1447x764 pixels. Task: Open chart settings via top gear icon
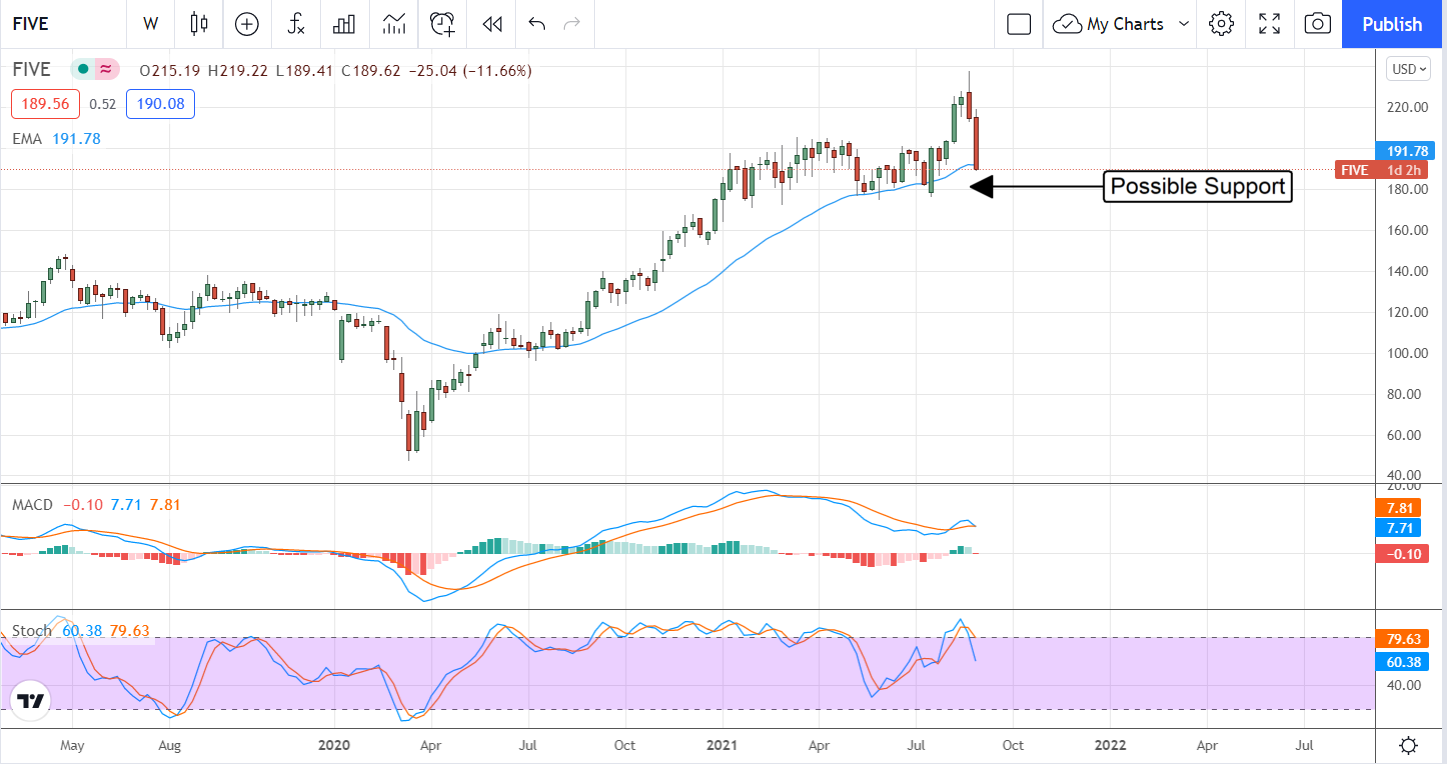tap(1220, 24)
